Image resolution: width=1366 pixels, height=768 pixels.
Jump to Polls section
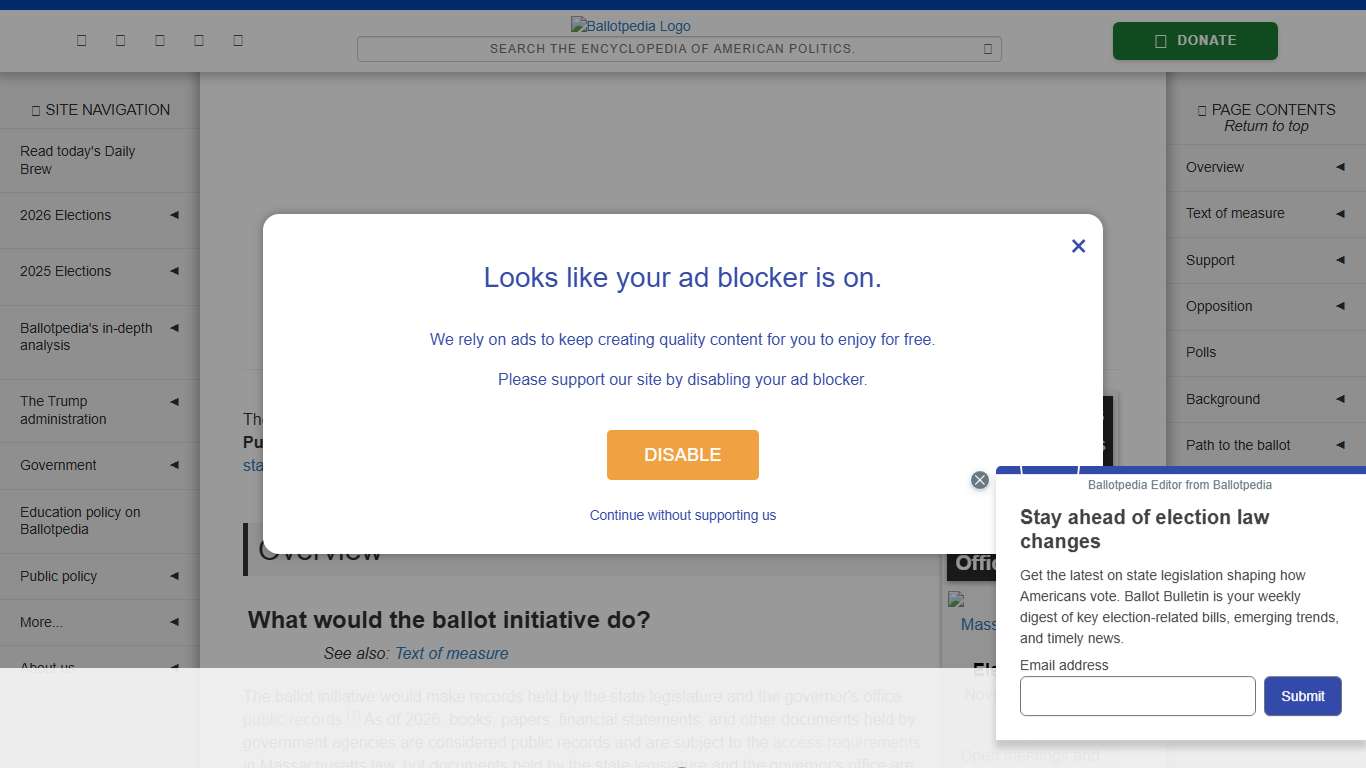[x=1201, y=352]
